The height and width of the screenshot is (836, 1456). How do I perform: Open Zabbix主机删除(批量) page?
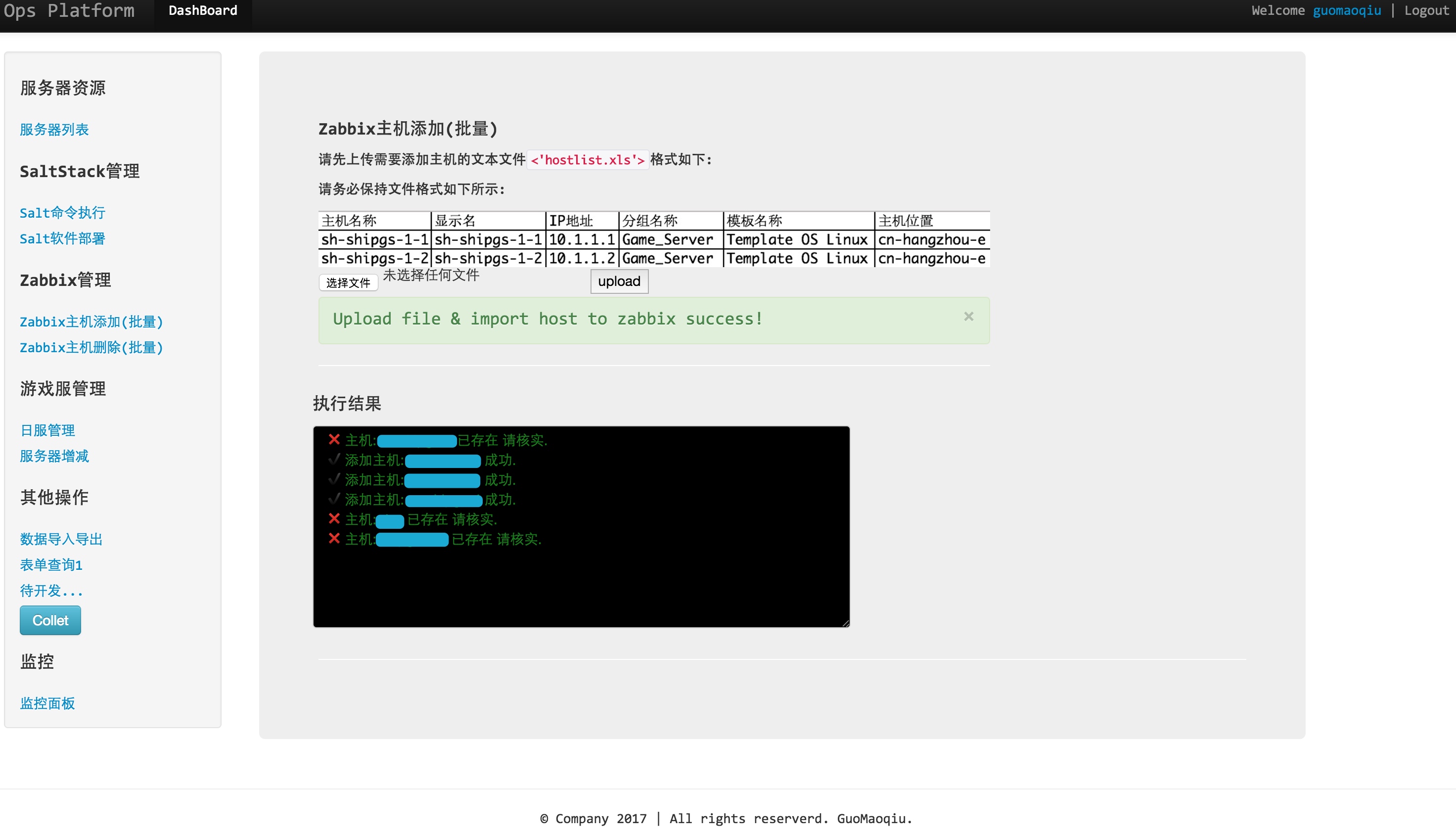pos(92,347)
